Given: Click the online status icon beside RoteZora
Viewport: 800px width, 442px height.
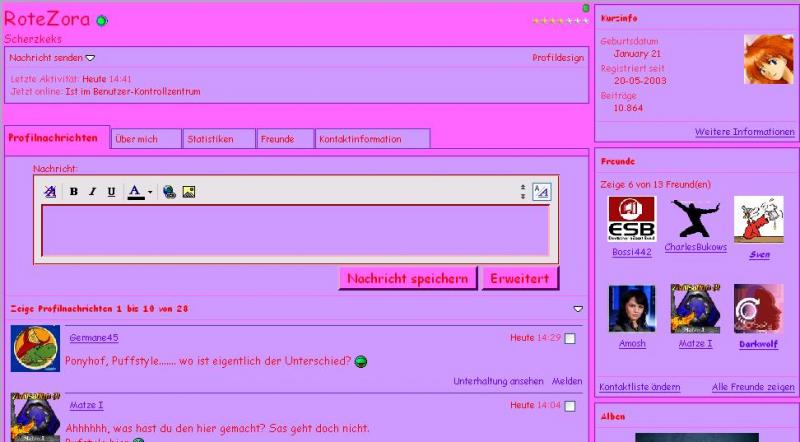Looking at the screenshot, I should (x=102, y=21).
